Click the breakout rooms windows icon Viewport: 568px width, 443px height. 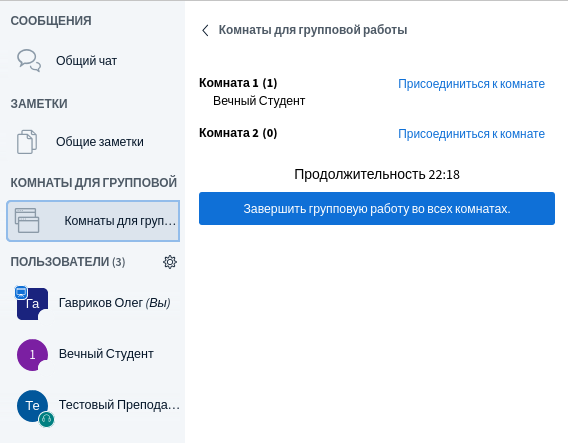[x=27, y=220]
